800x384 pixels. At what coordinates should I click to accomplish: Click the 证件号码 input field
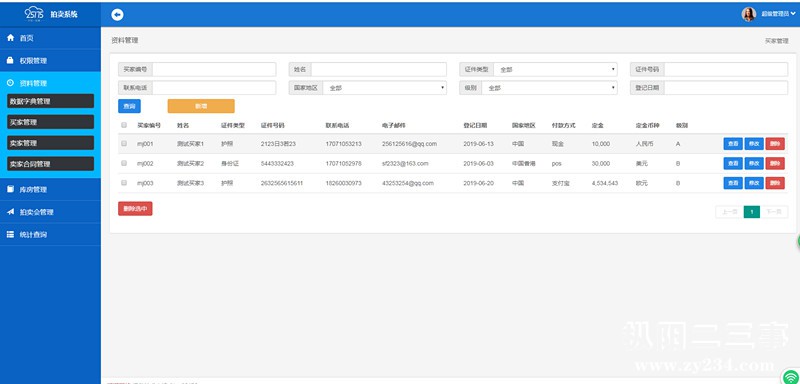(726, 69)
